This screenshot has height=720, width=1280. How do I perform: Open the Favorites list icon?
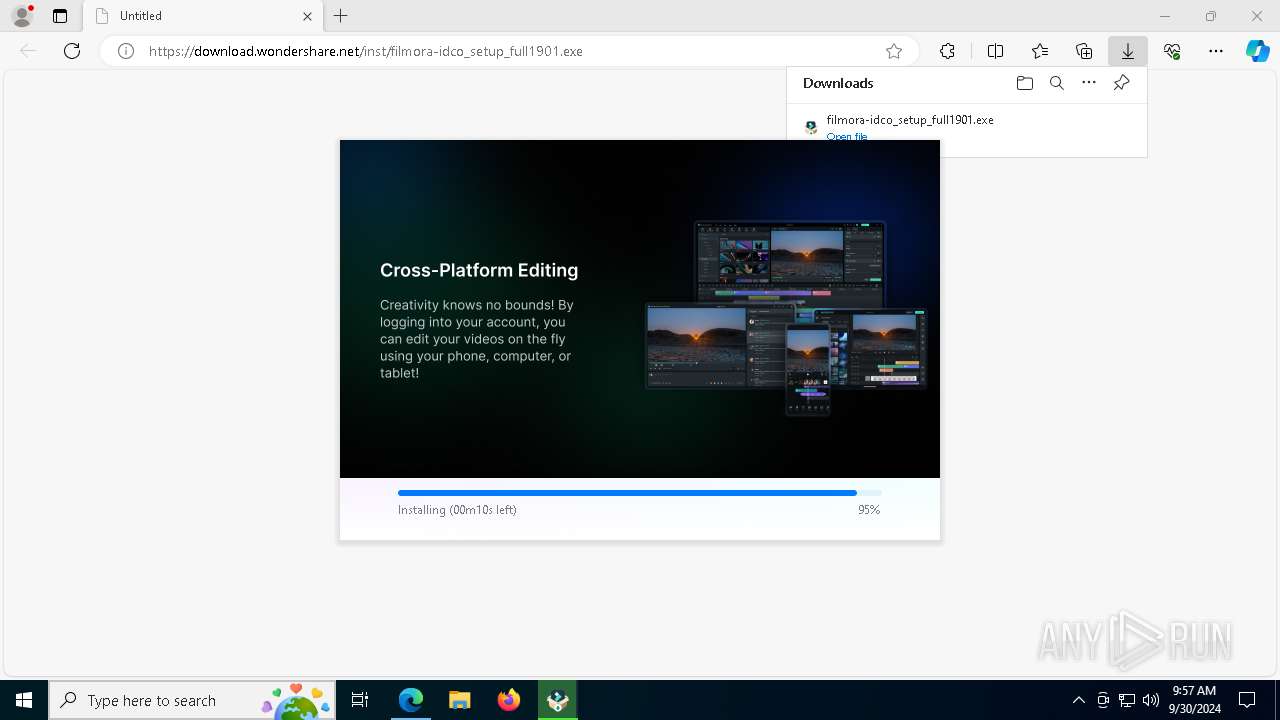coord(1040,51)
